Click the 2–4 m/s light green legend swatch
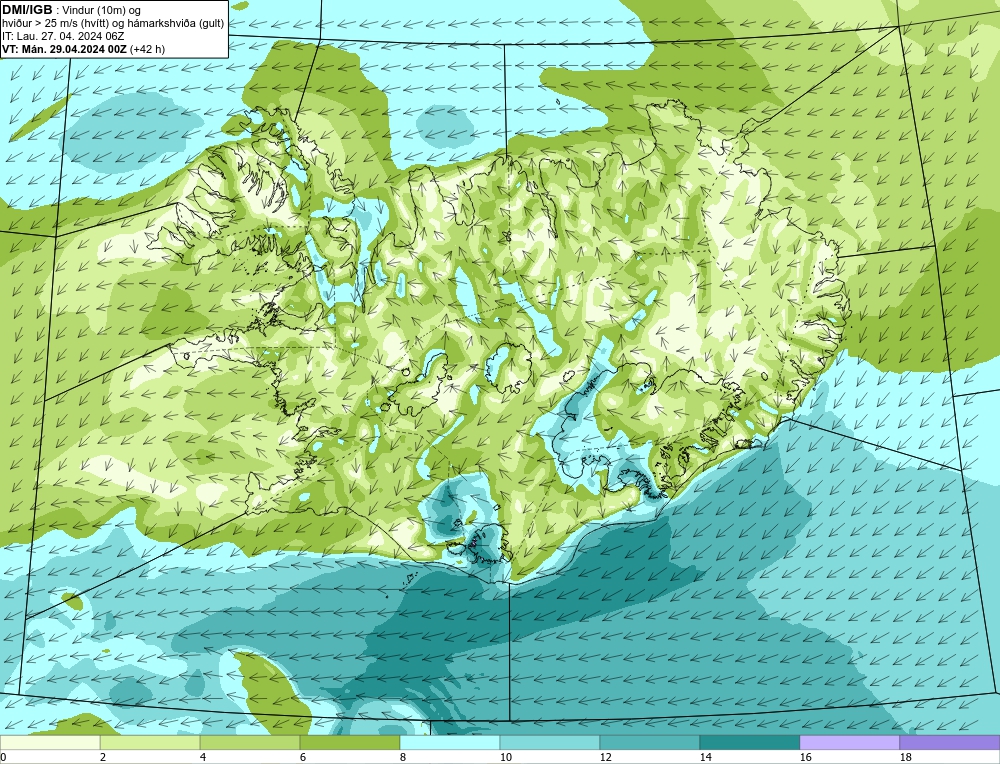 coord(150,742)
